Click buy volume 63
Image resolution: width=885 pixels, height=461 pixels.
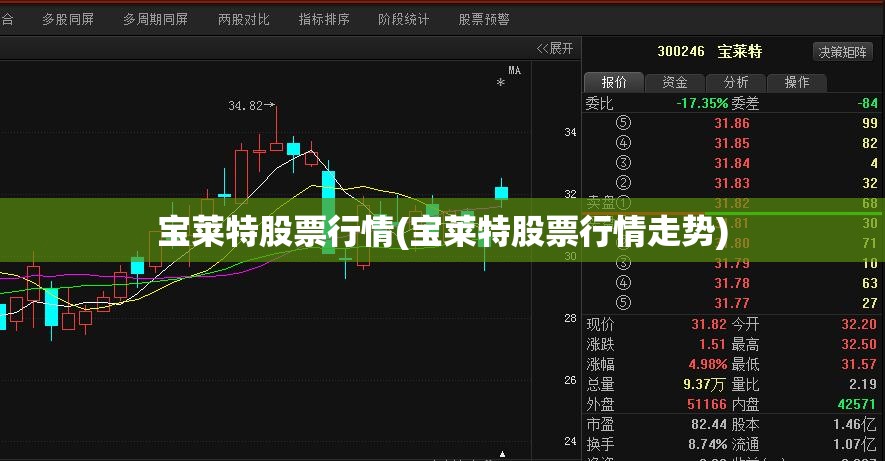870,283
